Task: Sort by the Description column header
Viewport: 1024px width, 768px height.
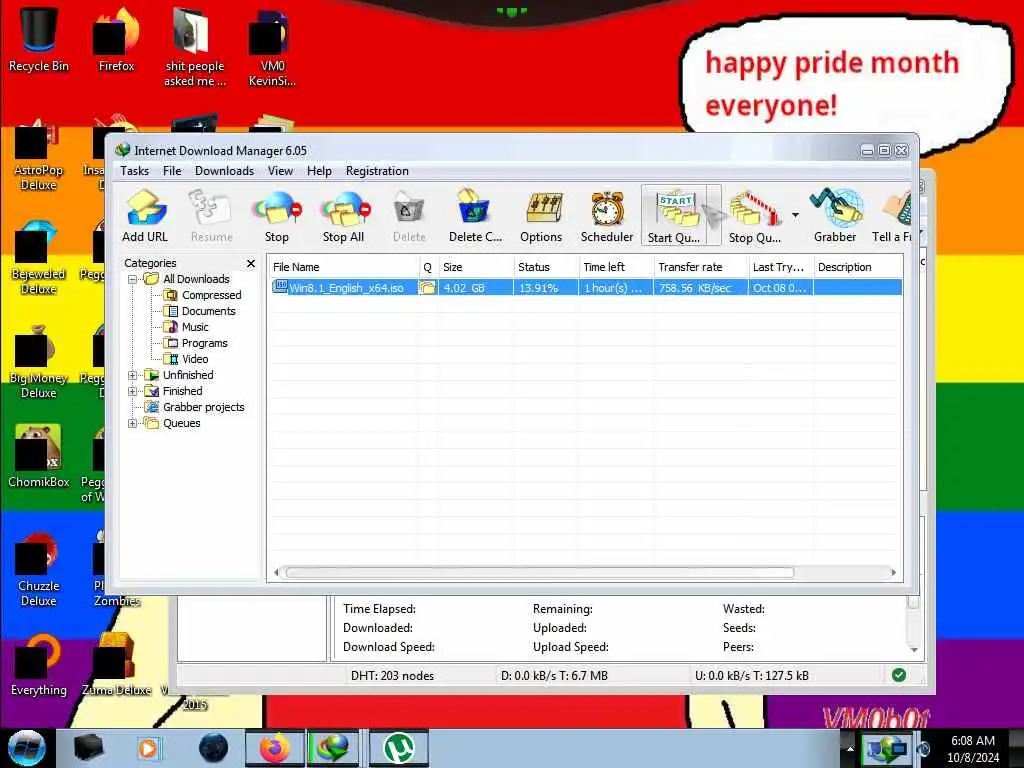Action: click(858, 267)
